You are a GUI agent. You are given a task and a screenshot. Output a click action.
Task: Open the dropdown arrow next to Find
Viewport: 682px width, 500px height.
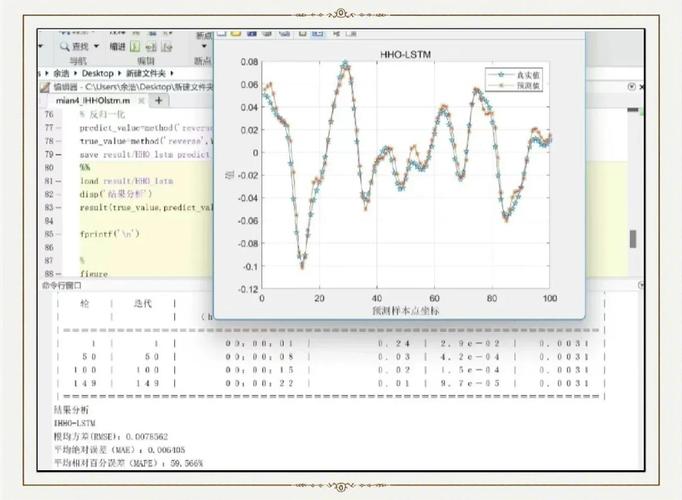[x=97, y=46]
